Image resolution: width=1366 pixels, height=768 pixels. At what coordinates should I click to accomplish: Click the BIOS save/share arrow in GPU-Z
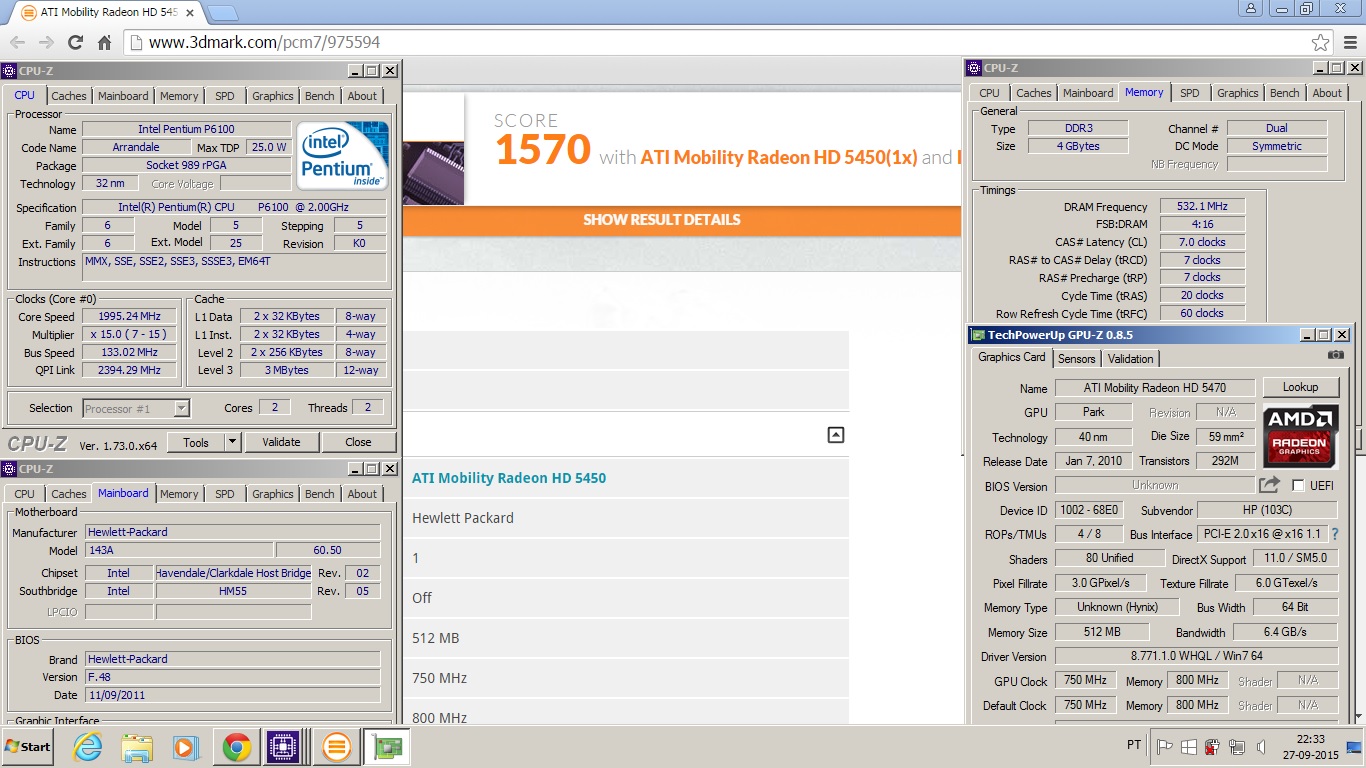(1269, 485)
